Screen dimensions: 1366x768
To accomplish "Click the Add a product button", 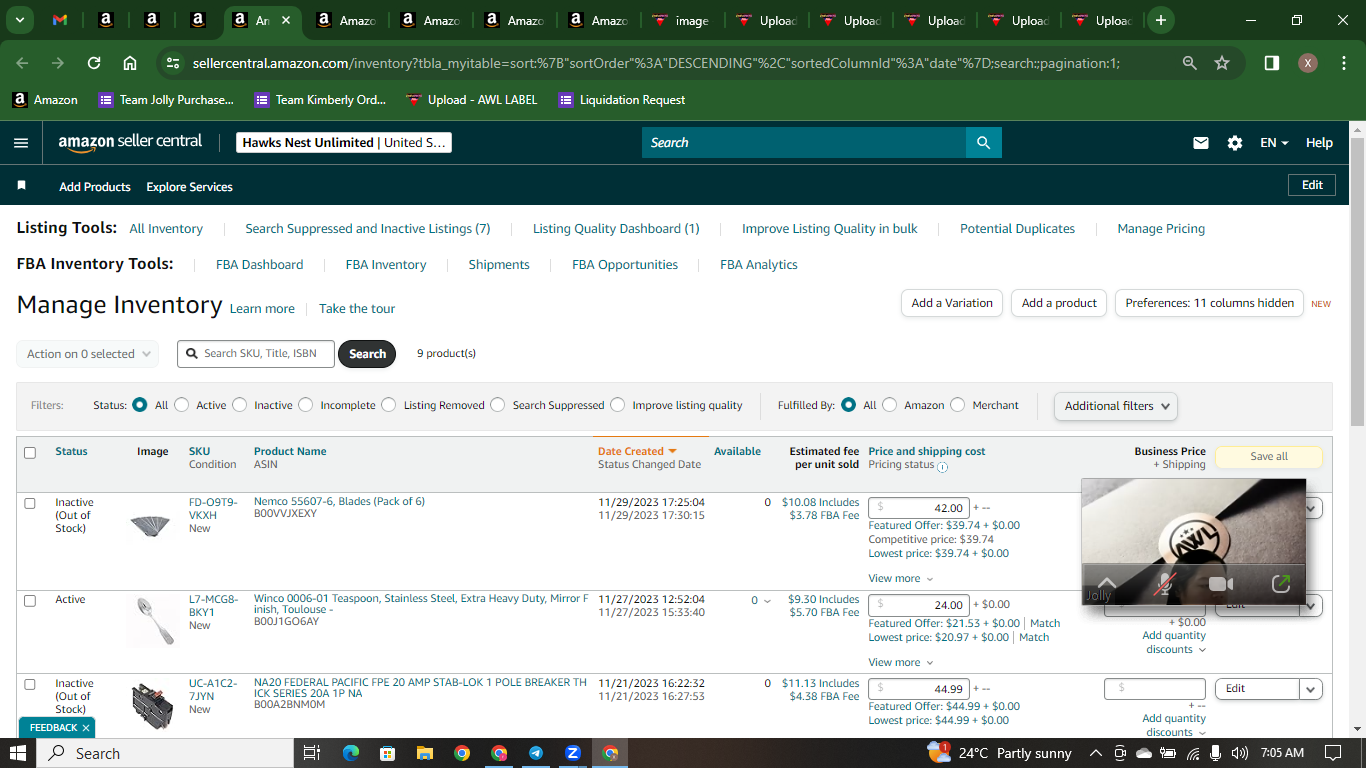I will click(1059, 303).
